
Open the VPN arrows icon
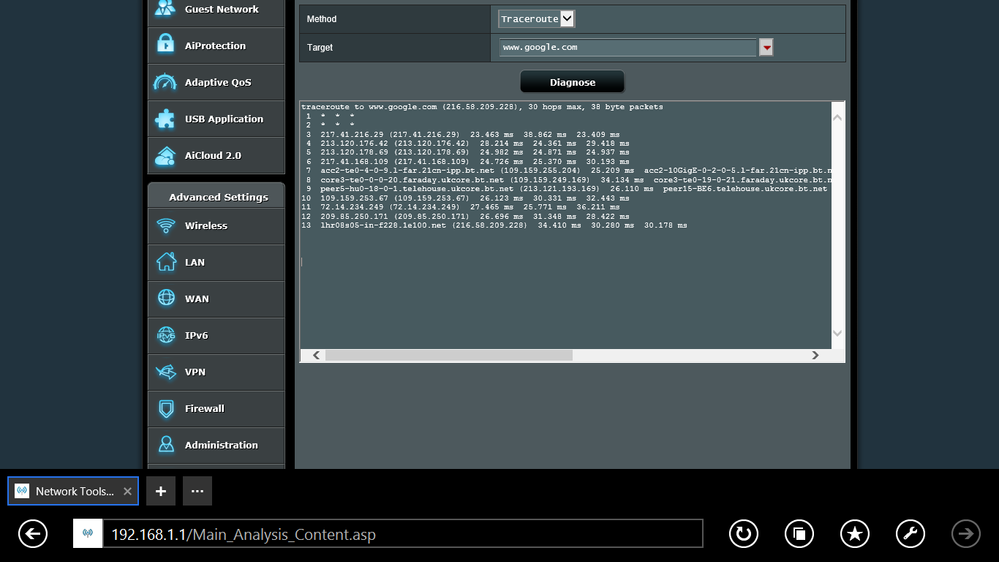click(x=166, y=371)
